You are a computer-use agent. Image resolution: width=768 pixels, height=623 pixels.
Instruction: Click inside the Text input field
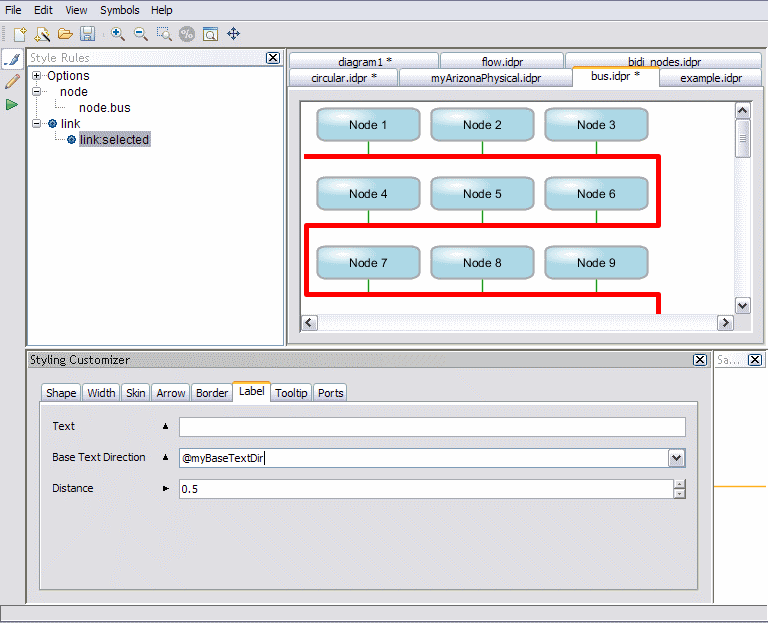(x=432, y=427)
